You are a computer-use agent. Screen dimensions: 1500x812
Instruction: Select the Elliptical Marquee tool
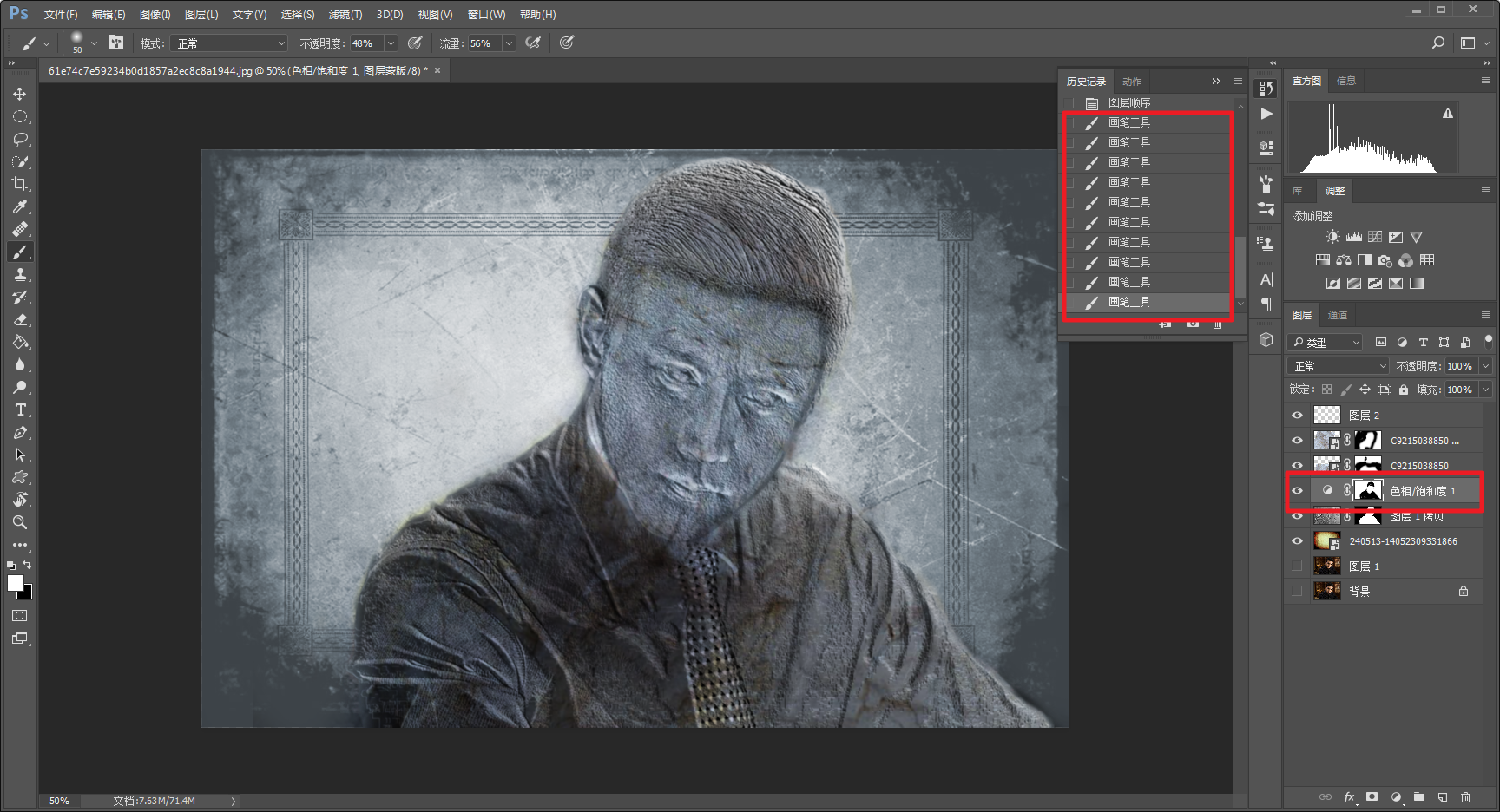20,116
